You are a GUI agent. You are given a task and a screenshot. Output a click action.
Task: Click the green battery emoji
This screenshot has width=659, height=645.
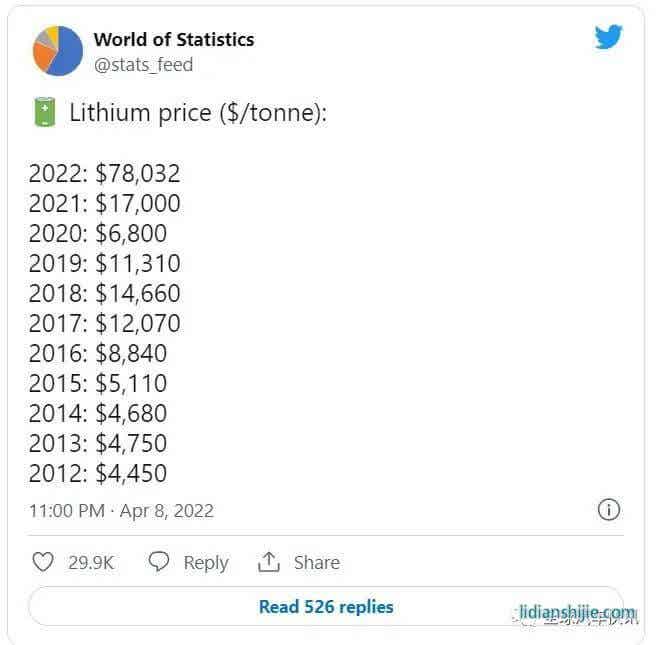click(44, 112)
